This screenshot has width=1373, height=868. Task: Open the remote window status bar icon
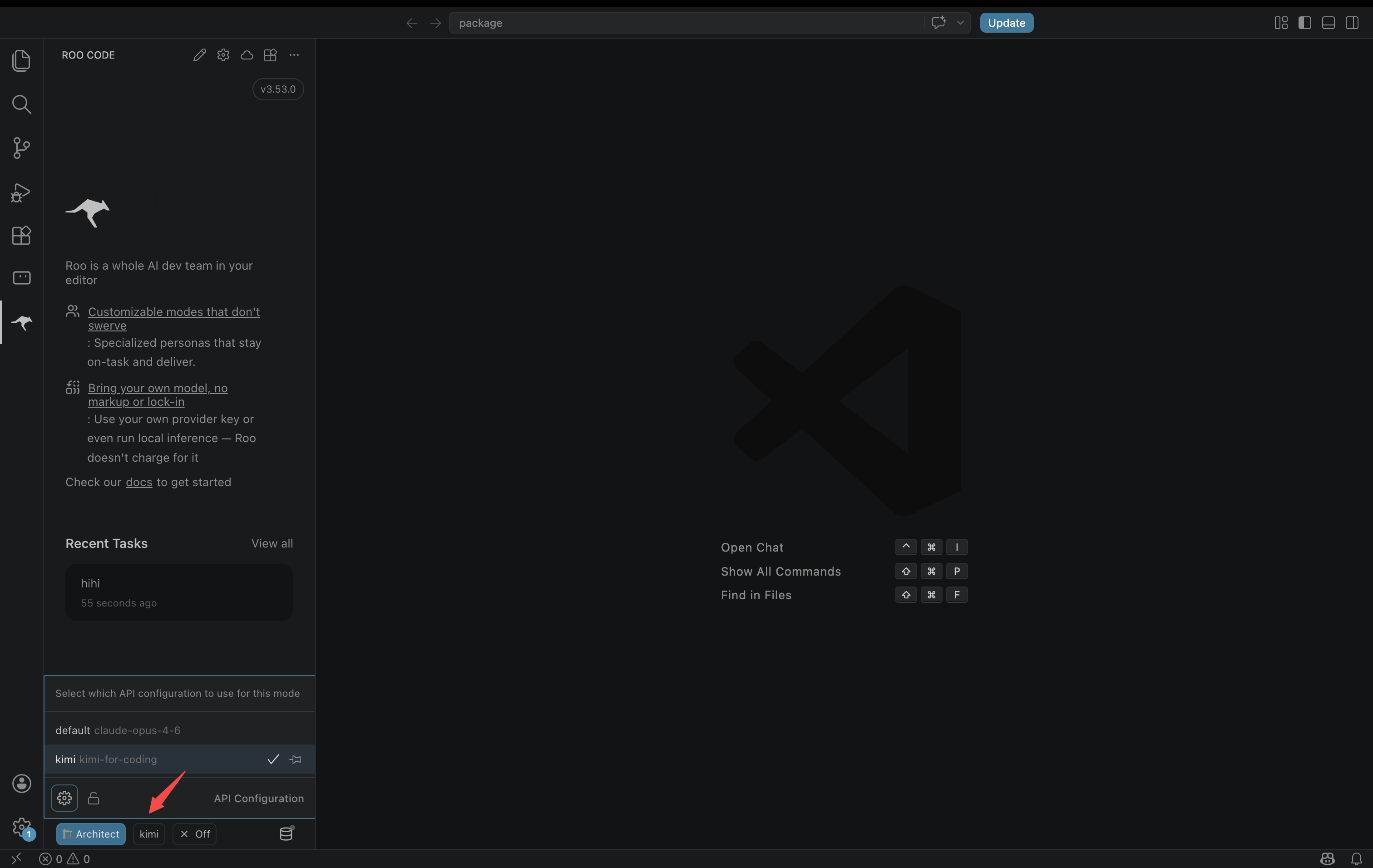pos(16,859)
